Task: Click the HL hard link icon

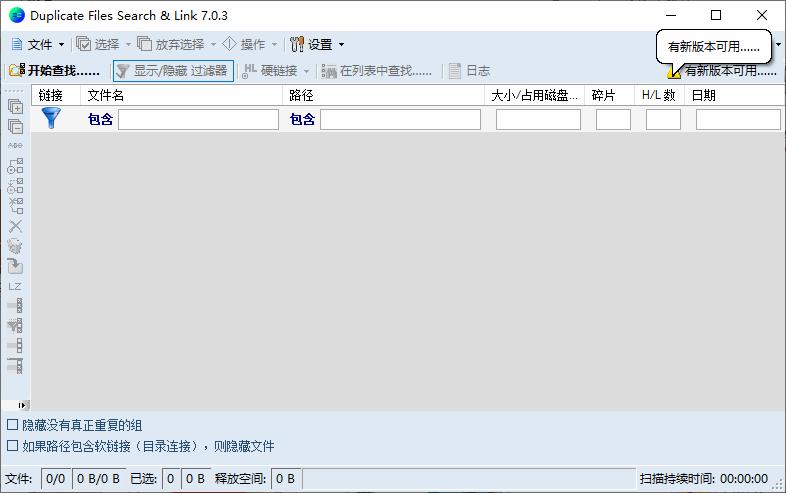Action: [249, 71]
